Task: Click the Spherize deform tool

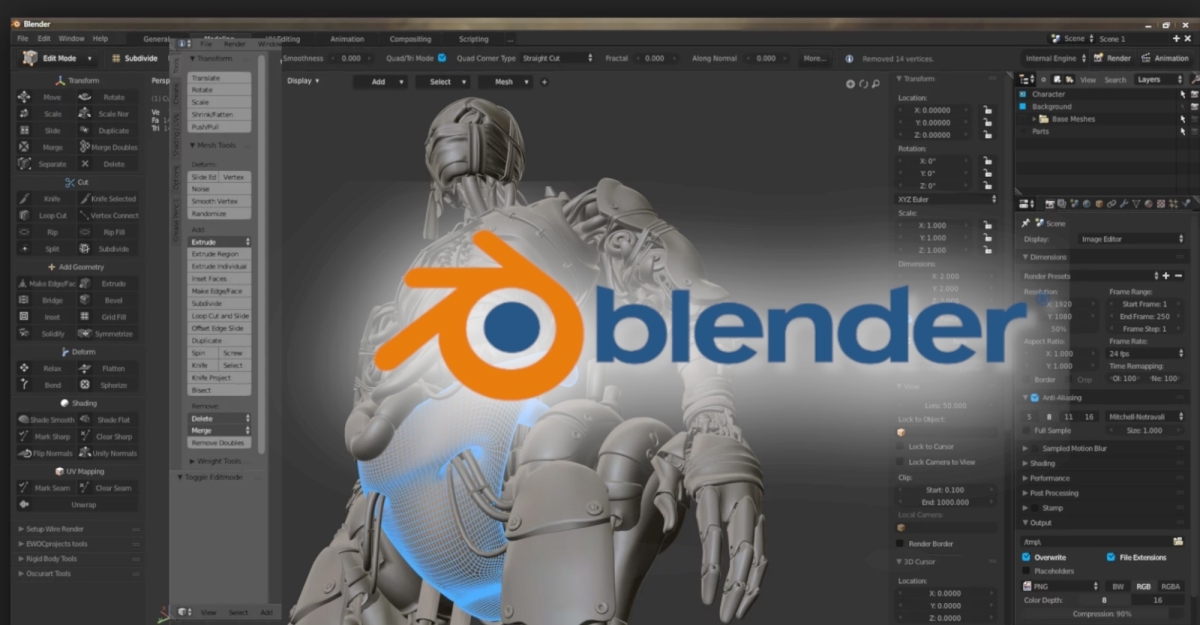Action: click(x=108, y=385)
